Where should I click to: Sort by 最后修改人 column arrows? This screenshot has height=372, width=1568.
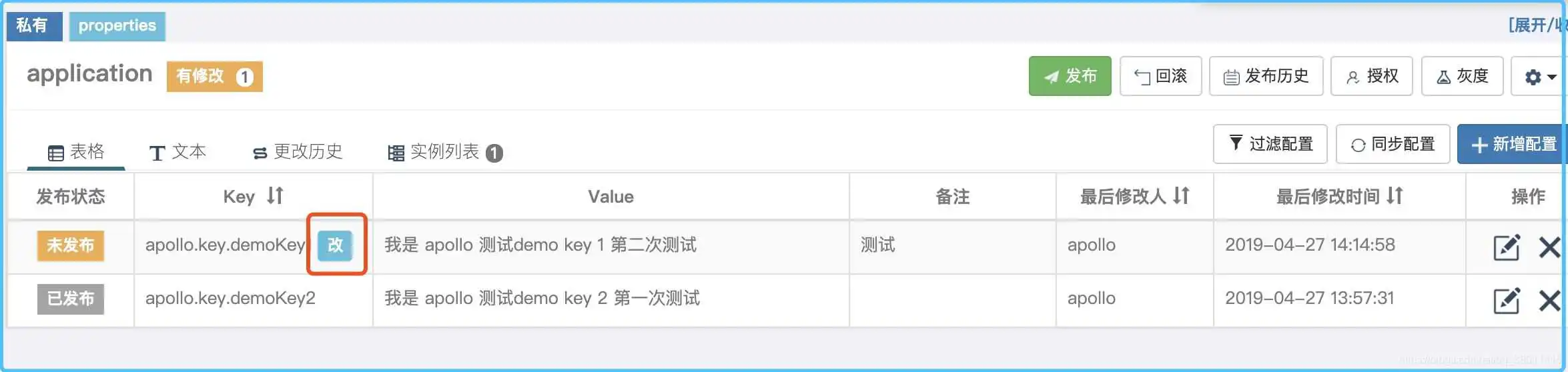(x=1181, y=195)
